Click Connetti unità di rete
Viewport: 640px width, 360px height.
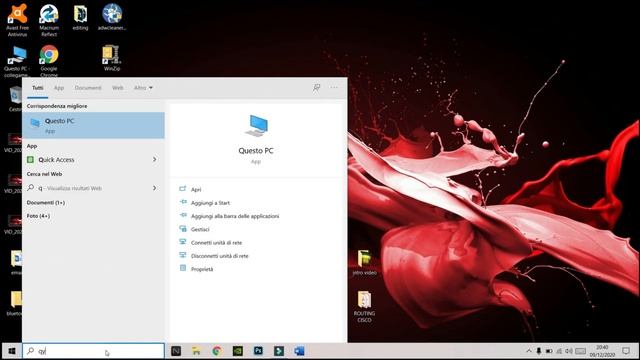click(216, 242)
